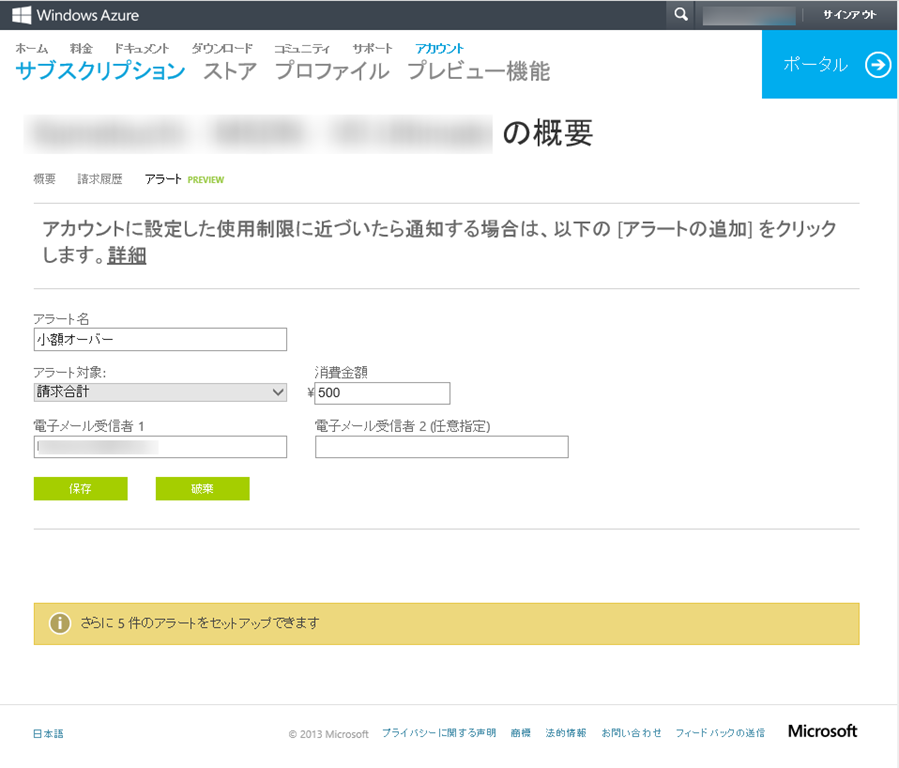Click the 日本語 language link
899x768 pixels.
pyautogui.click(x=48, y=734)
